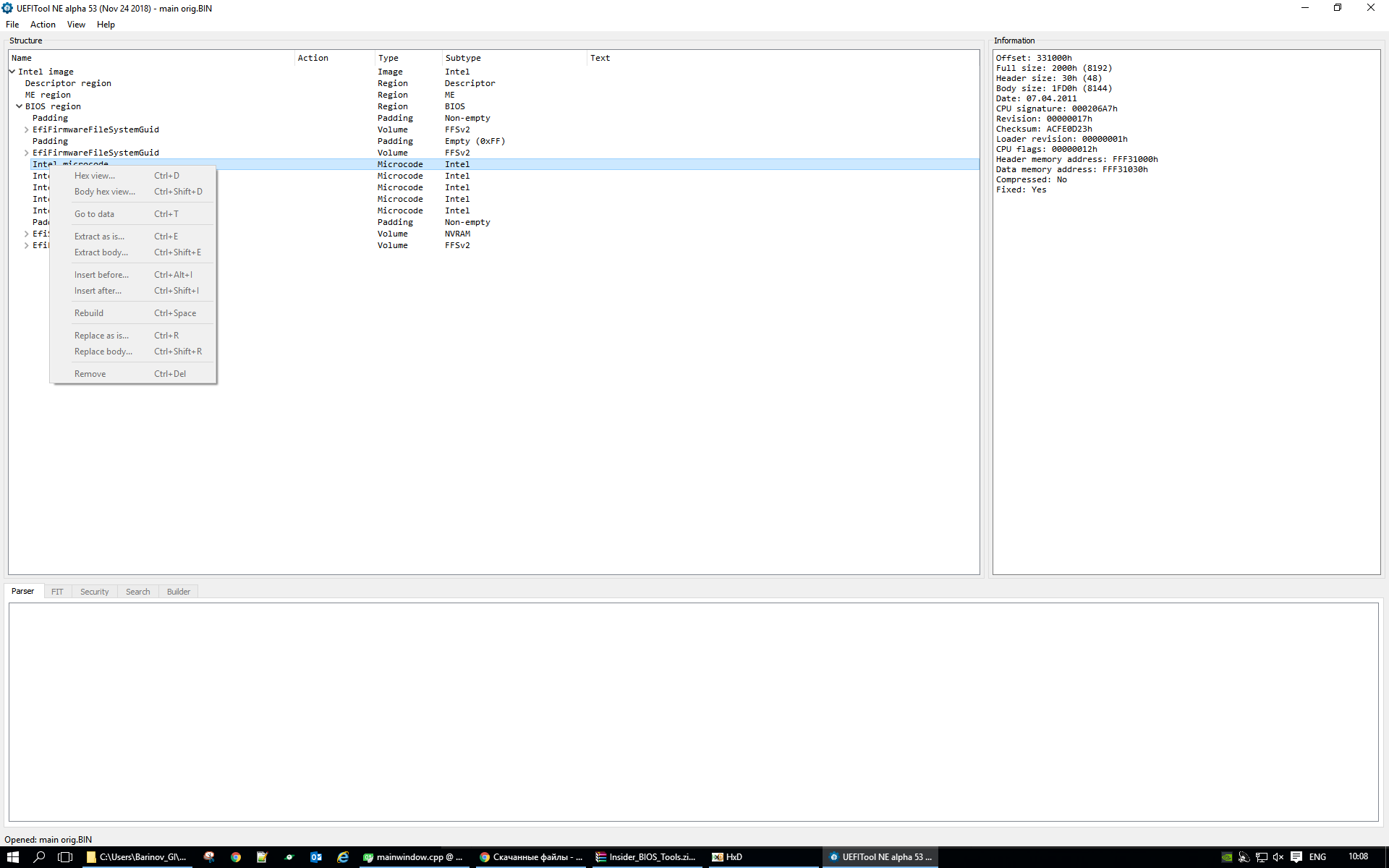The height and width of the screenshot is (868, 1389).
Task: Open HxD hex editor from taskbar
Action: click(727, 857)
